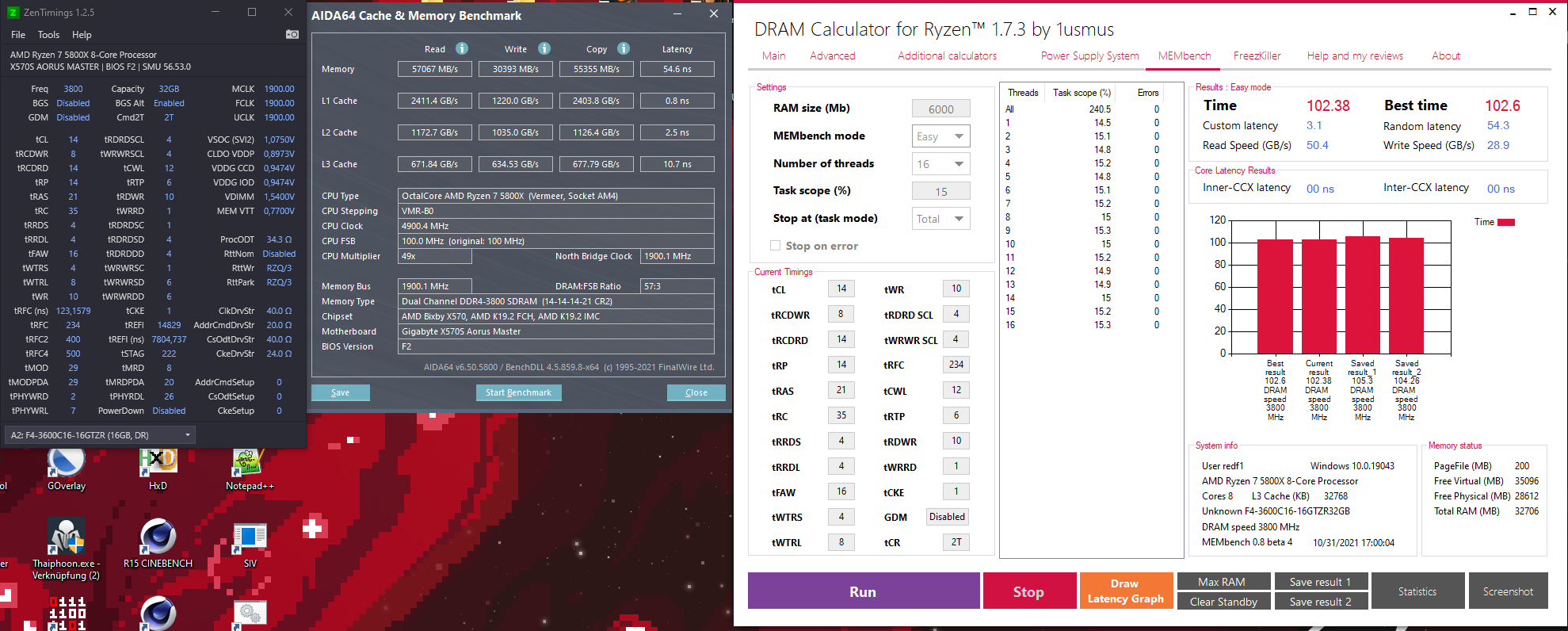Click Save result 1 button
Image resolution: width=1568 pixels, height=631 pixels.
(1321, 582)
